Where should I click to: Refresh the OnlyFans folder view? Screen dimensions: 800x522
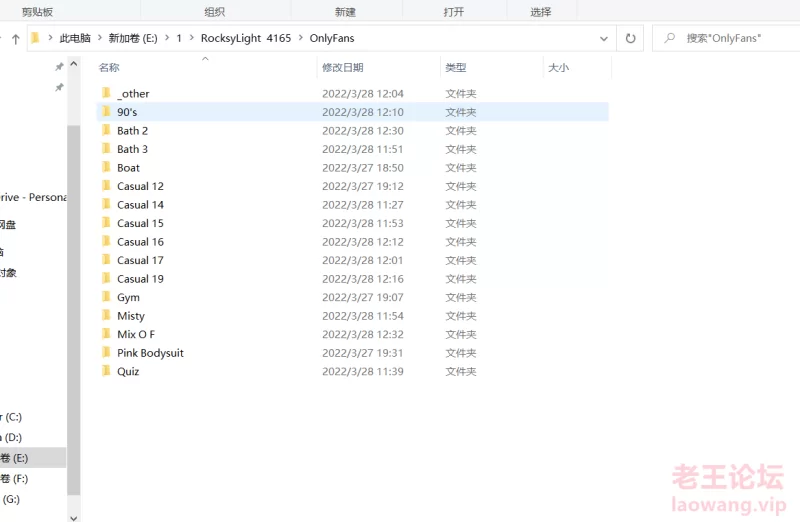(631, 38)
